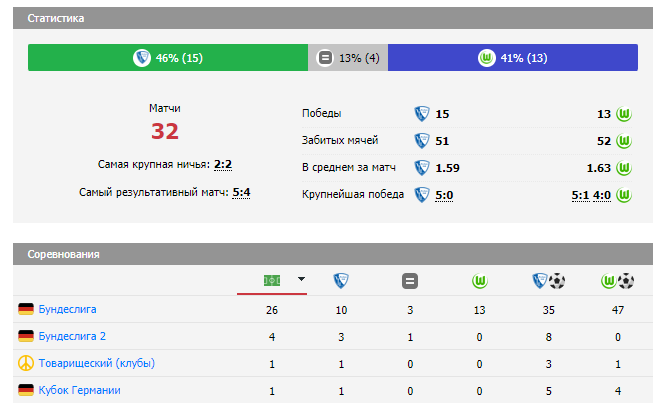The height and width of the screenshot is (412, 664).
Task: Click the Wolfsburg logo in the Победы row
Action: coord(625,114)
